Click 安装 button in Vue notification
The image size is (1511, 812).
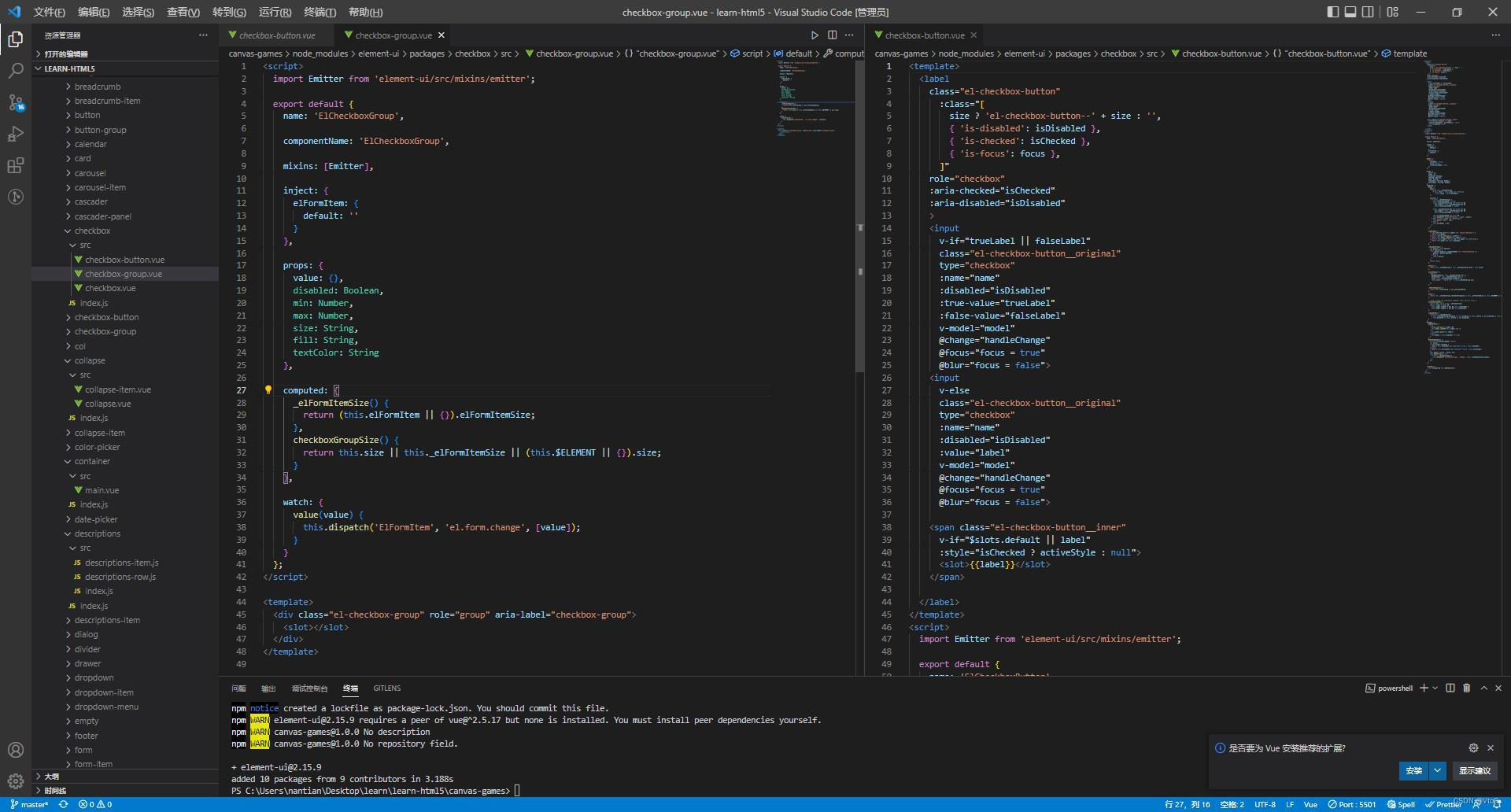pyautogui.click(x=1414, y=771)
